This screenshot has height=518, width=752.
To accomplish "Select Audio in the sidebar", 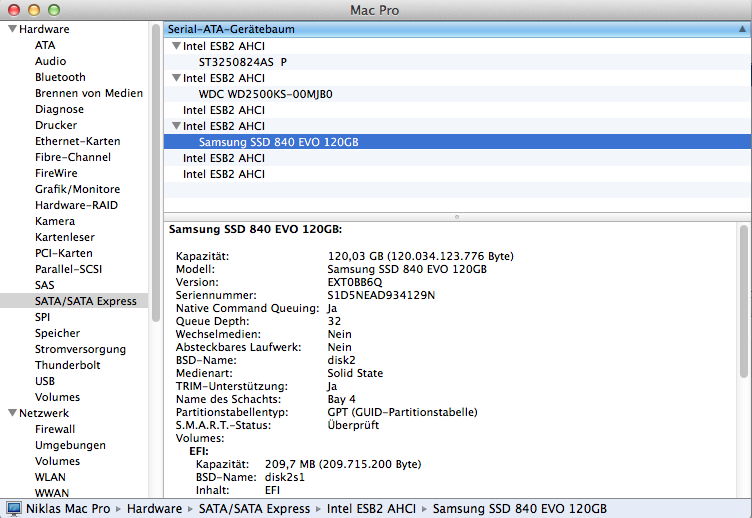I will point(50,61).
